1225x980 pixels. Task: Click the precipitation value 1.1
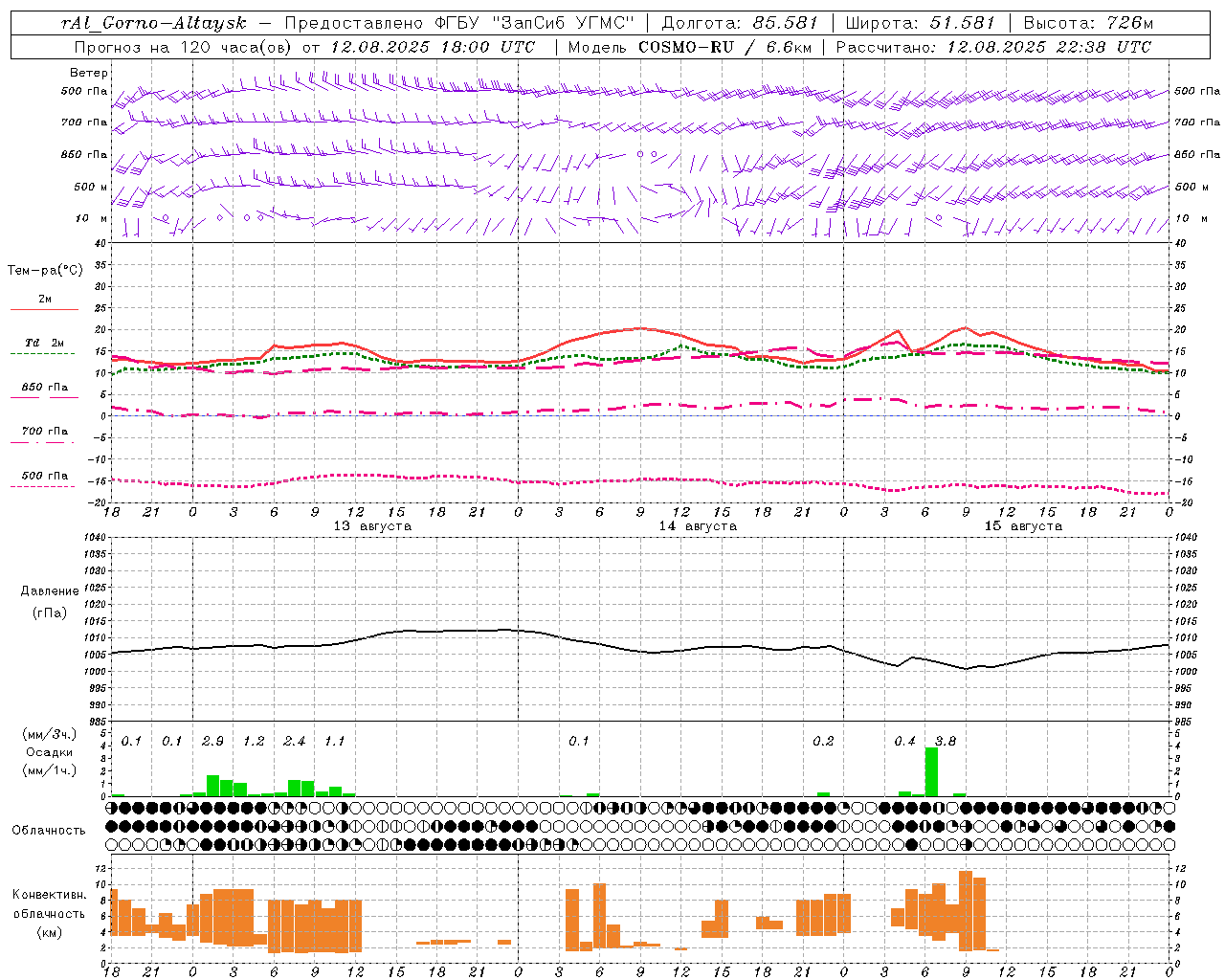pos(334,742)
